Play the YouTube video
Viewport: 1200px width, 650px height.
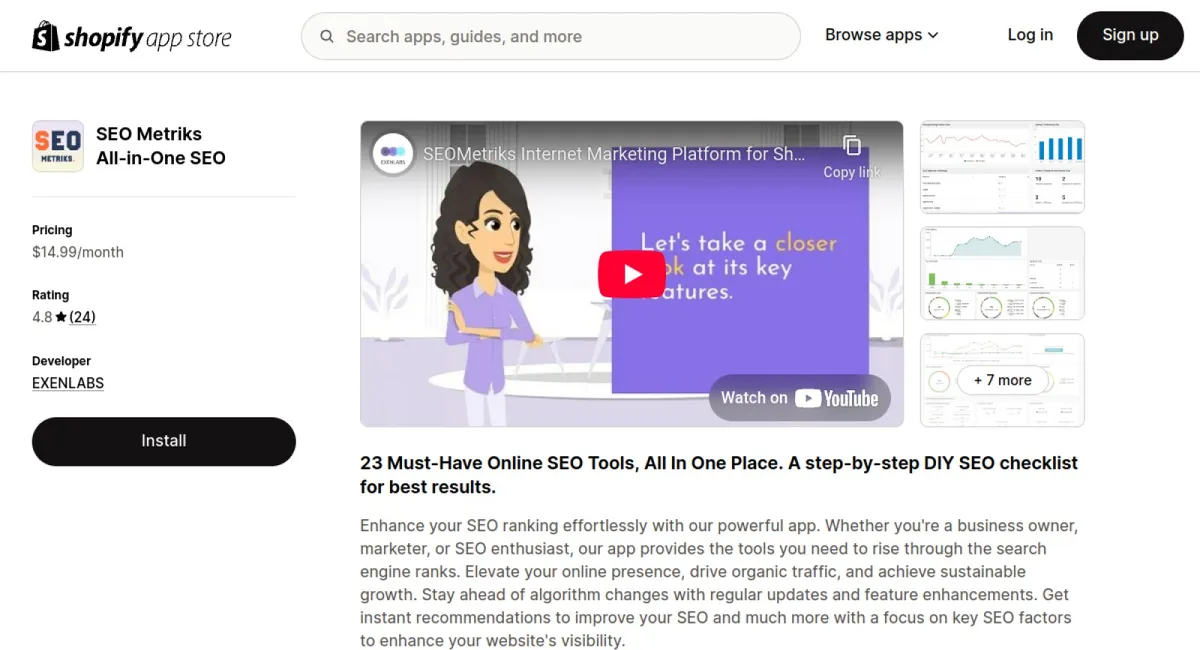pyautogui.click(x=632, y=274)
